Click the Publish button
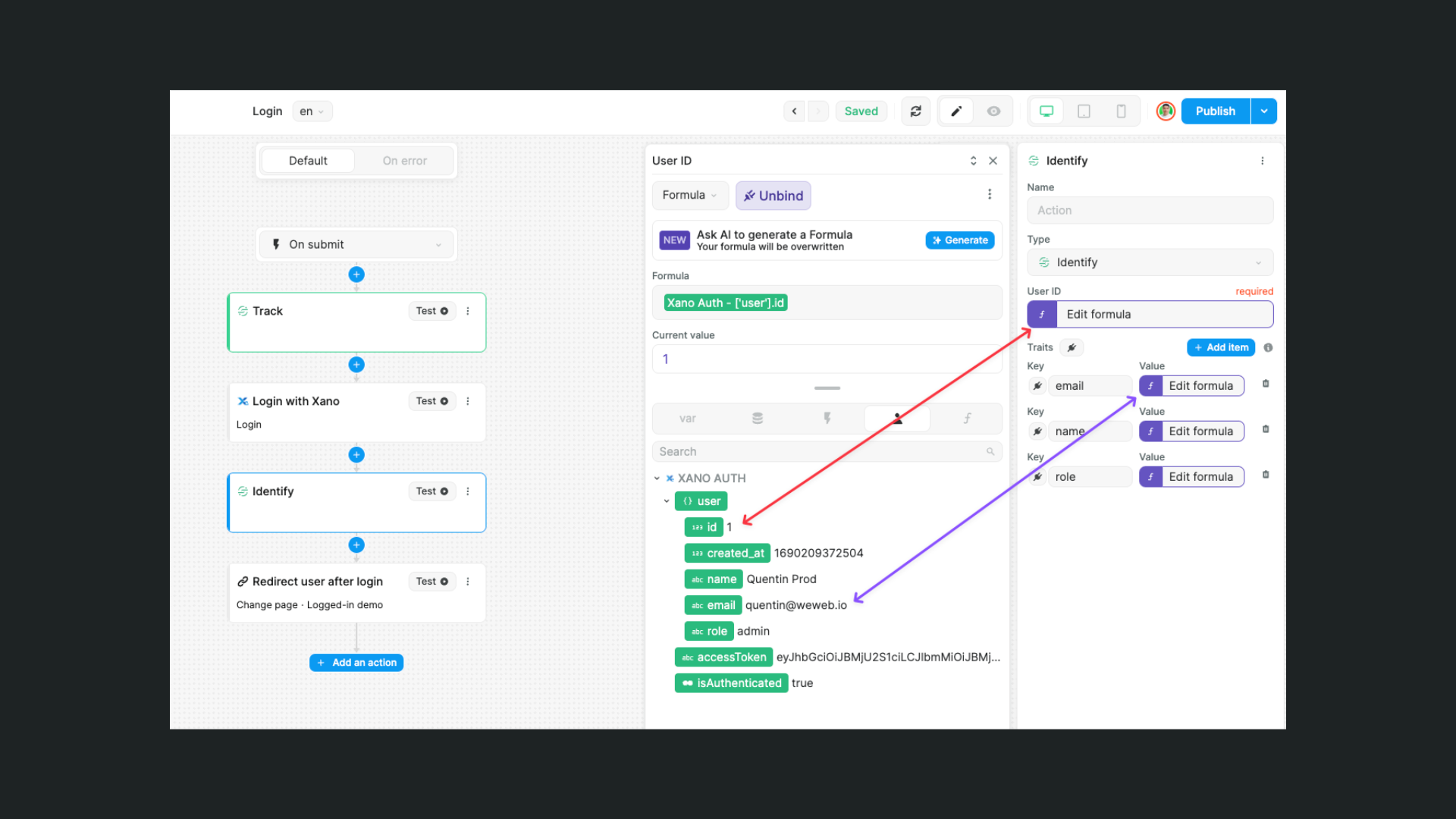 [1215, 111]
